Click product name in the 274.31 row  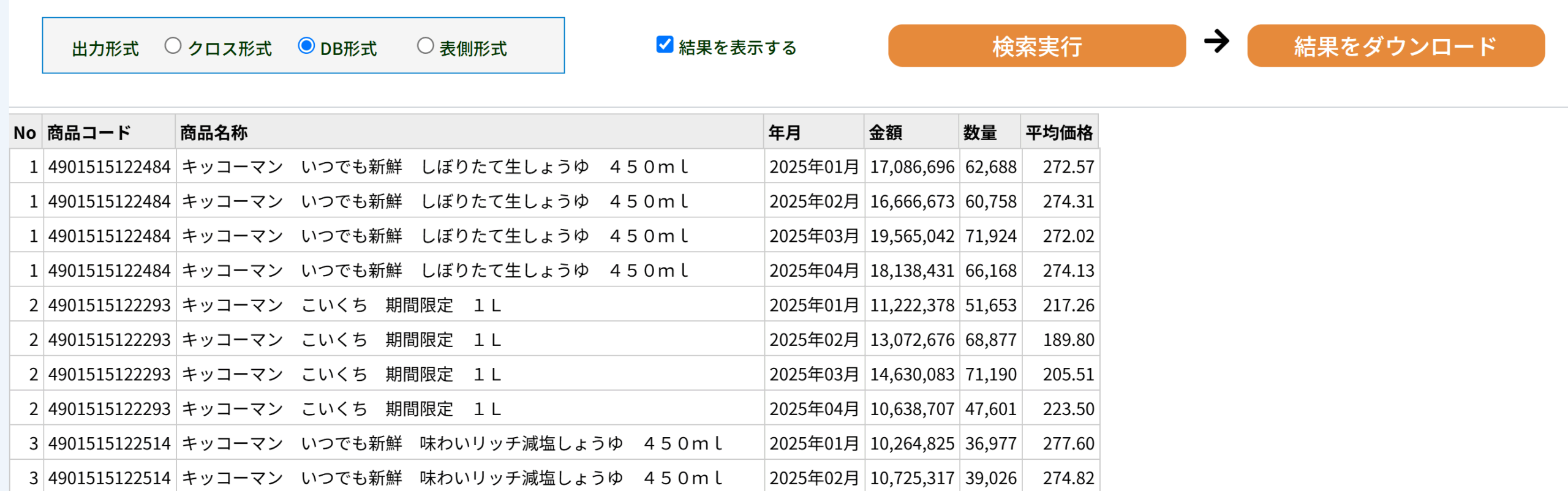click(x=470, y=201)
